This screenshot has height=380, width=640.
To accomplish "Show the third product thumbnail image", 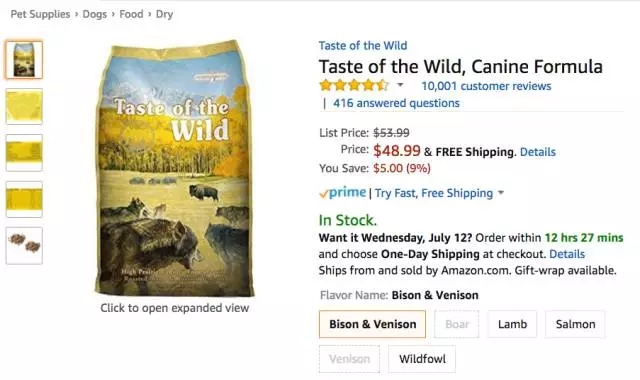I will click(x=24, y=153).
